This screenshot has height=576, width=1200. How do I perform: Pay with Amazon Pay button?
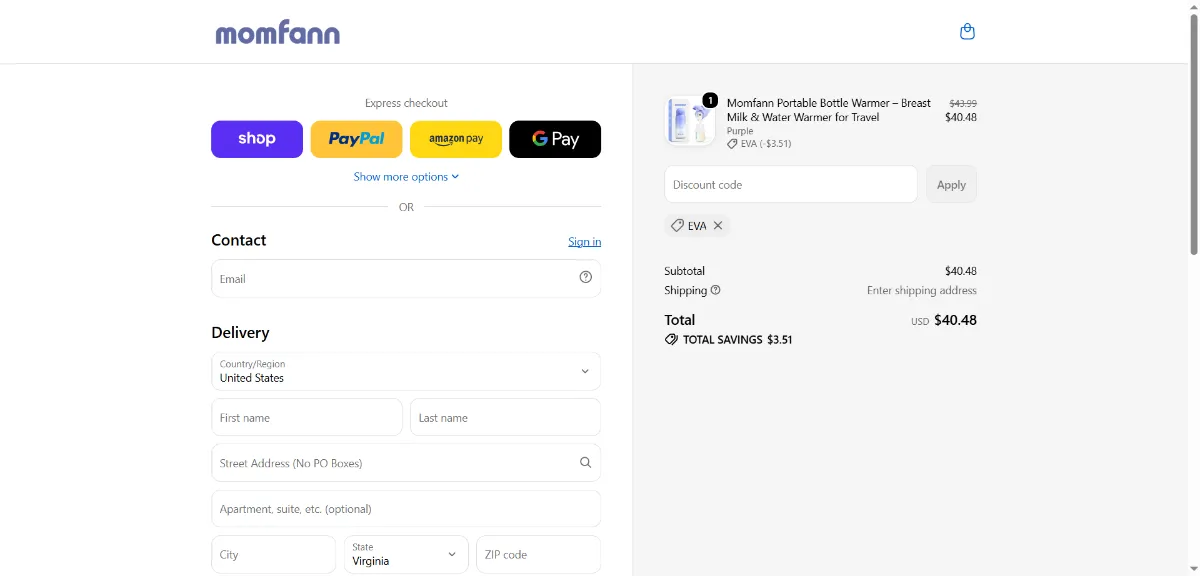(x=456, y=139)
